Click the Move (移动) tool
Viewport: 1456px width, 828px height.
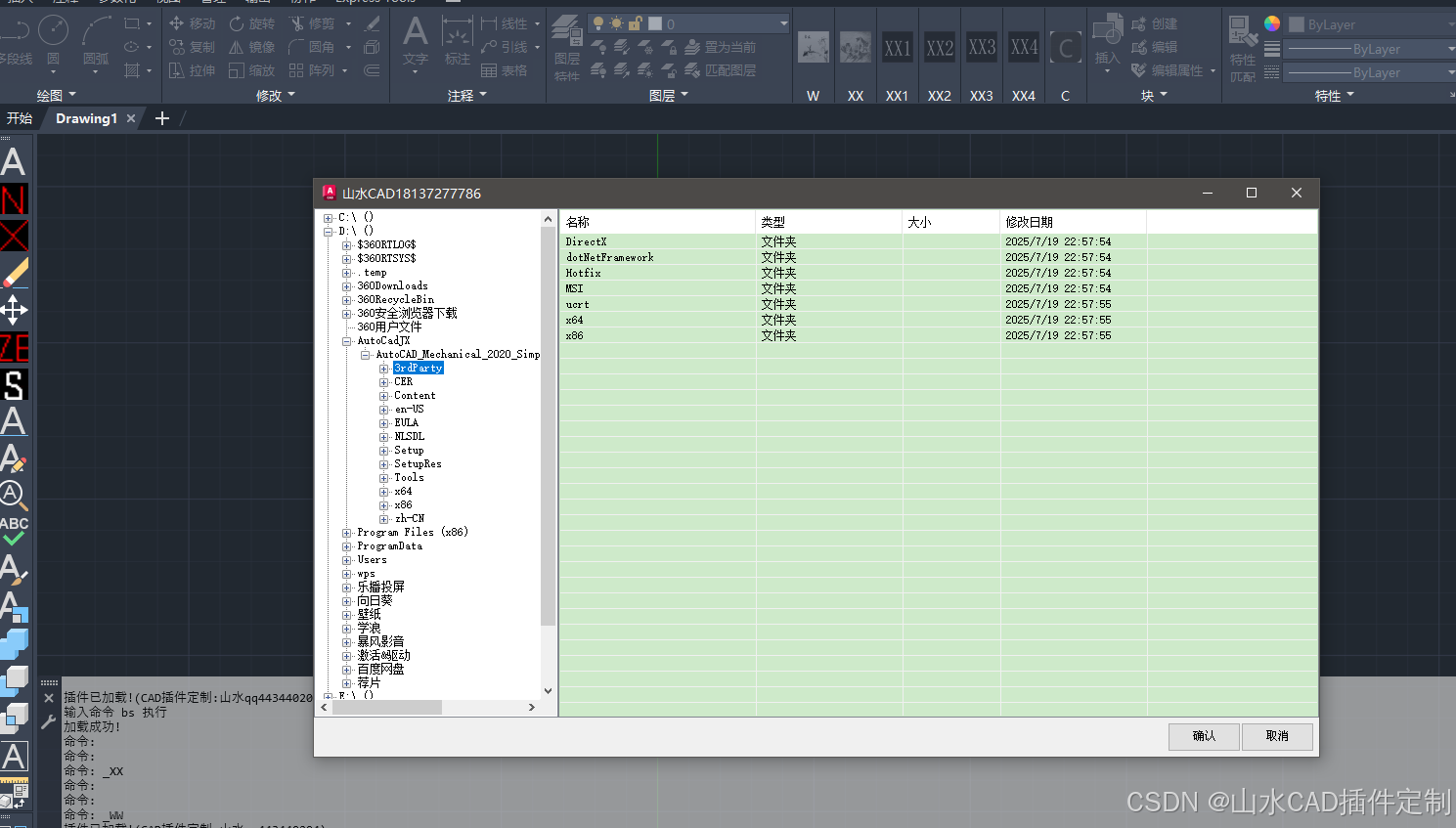pyautogui.click(x=193, y=23)
